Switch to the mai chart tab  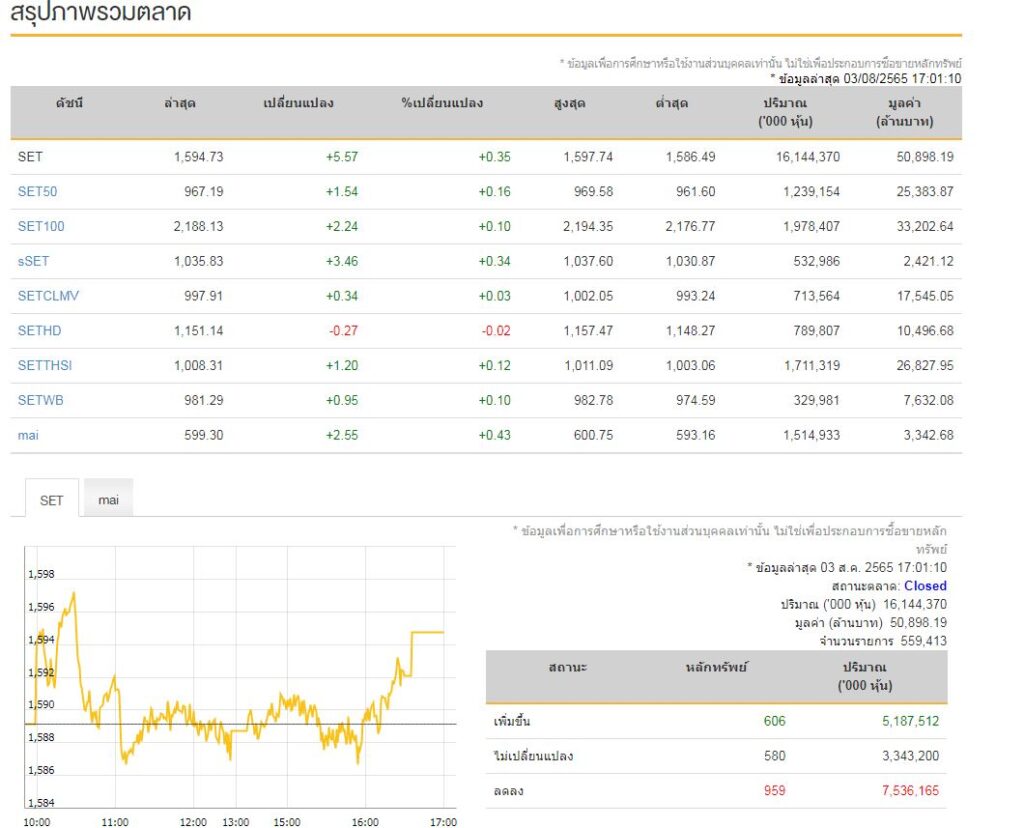tap(108, 500)
